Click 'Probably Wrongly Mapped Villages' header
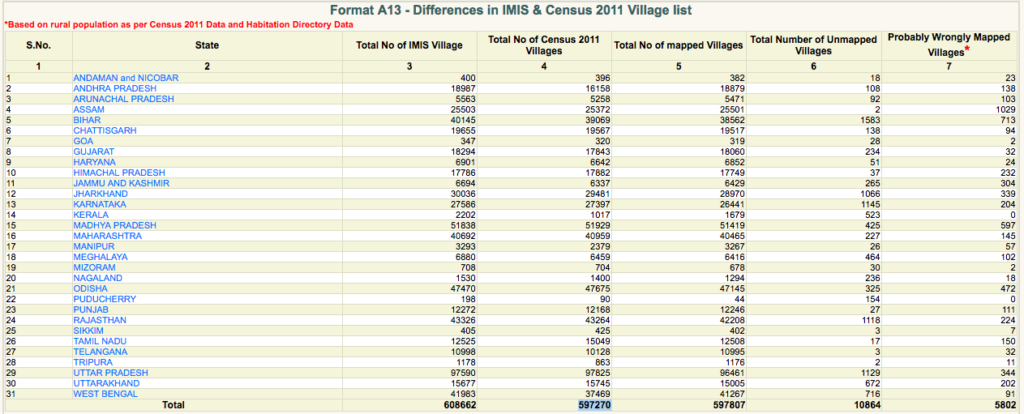This screenshot has width=1024, height=414. tap(949, 46)
